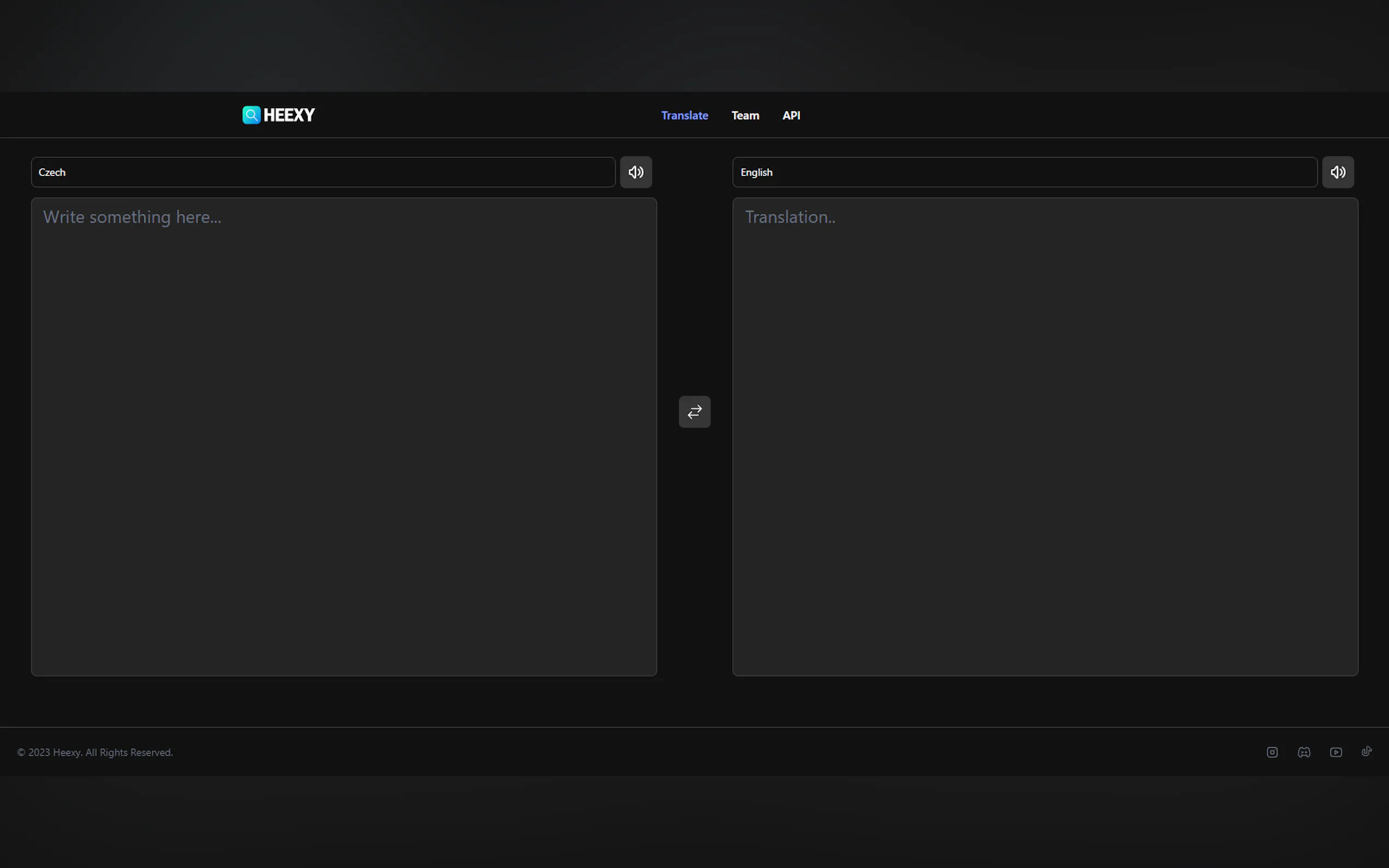Viewport: 1389px width, 868px height.
Task: Open Heexy's Instagram page from the footer
Action: 1273,752
